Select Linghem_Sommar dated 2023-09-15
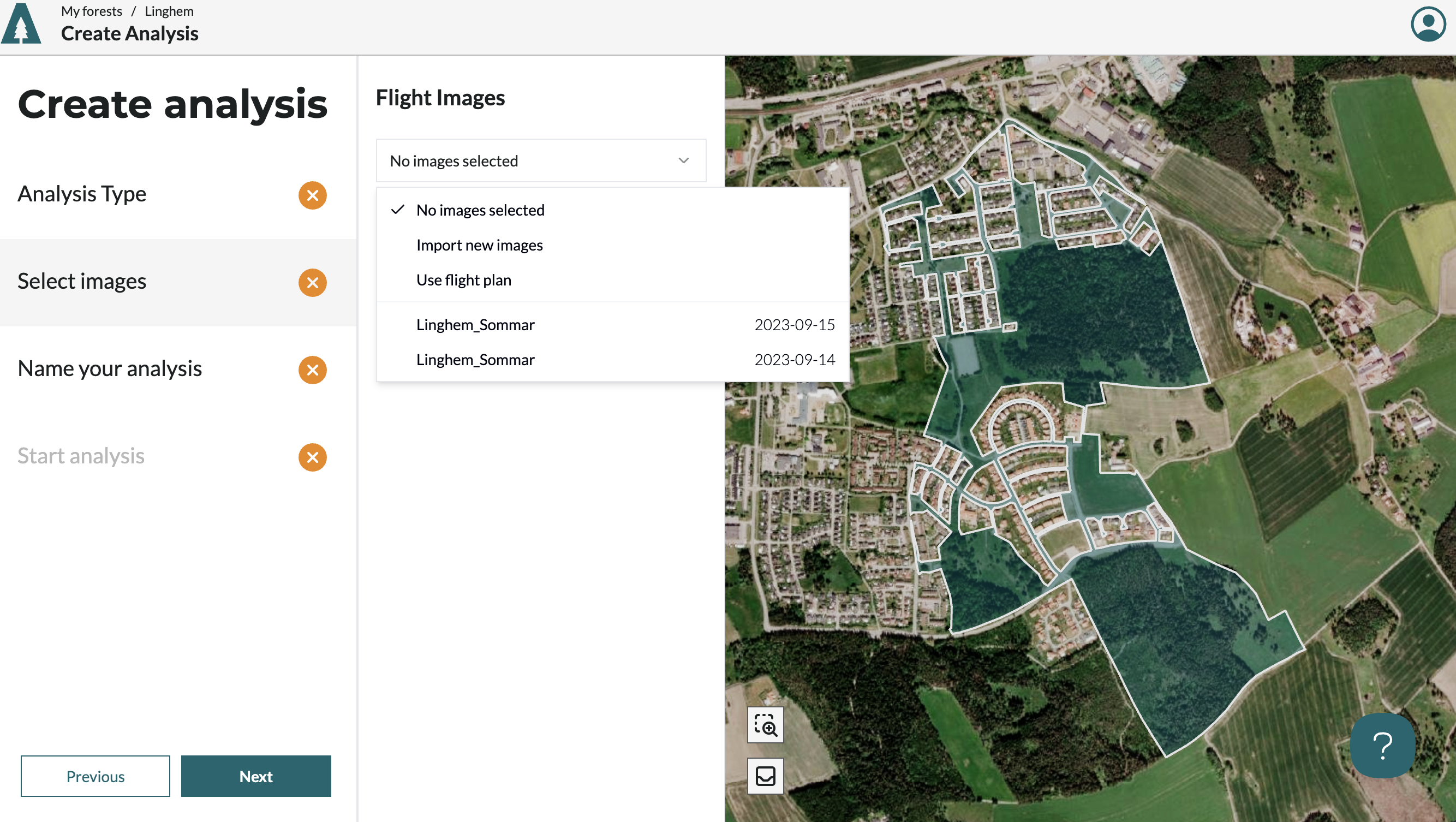Screen dimensions: 1456x822 (613, 325)
